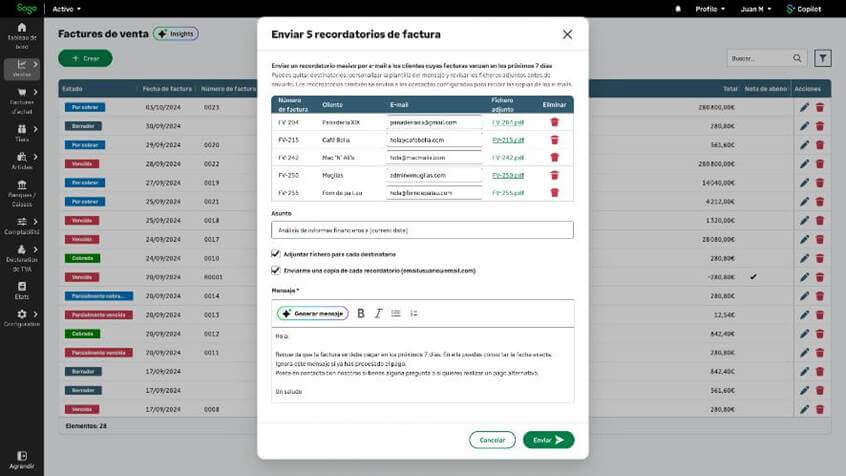Open Comptabilité in the sidebar

22,226
